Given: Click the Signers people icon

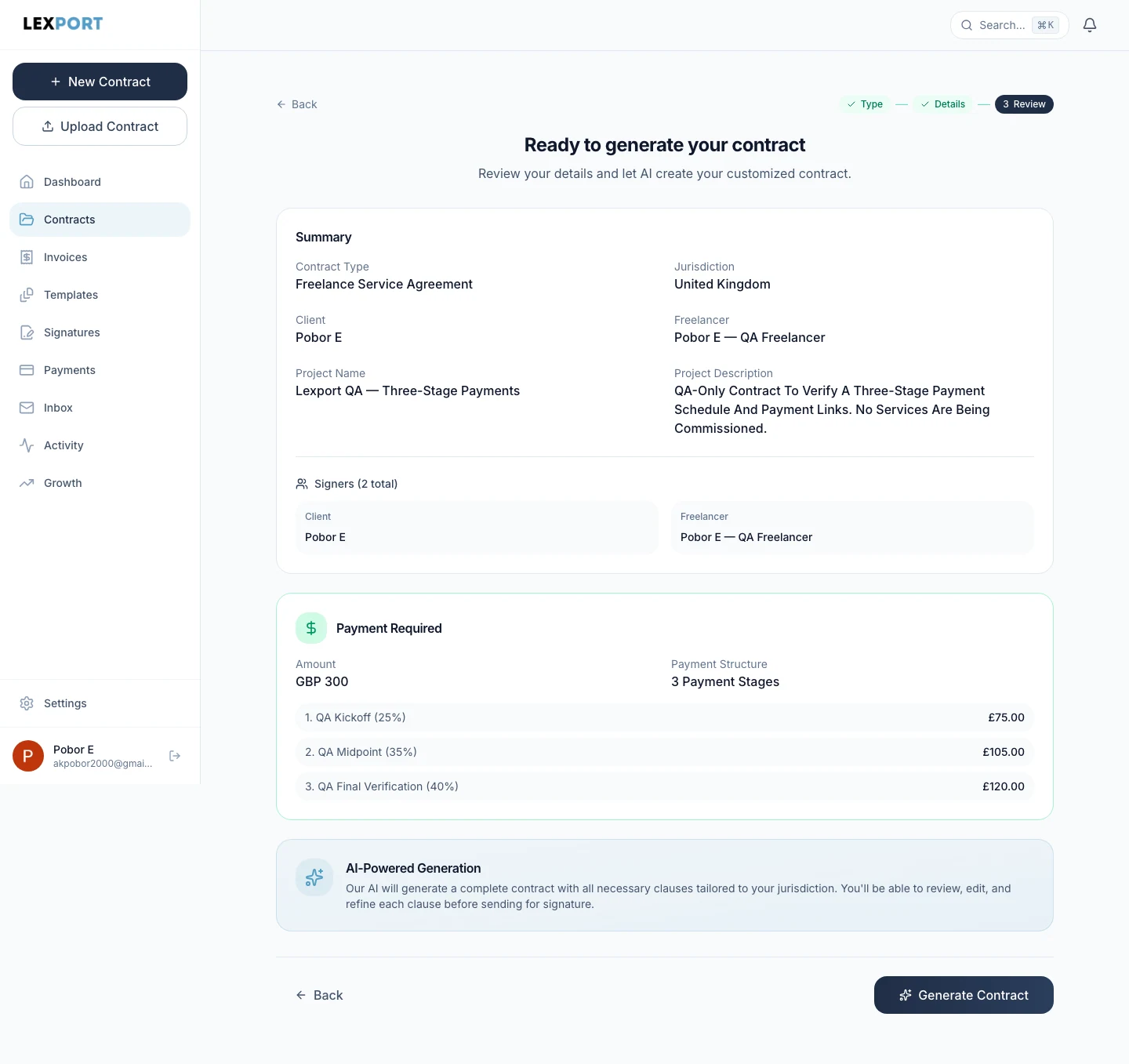Looking at the screenshot, I should [x=302, y=484].
